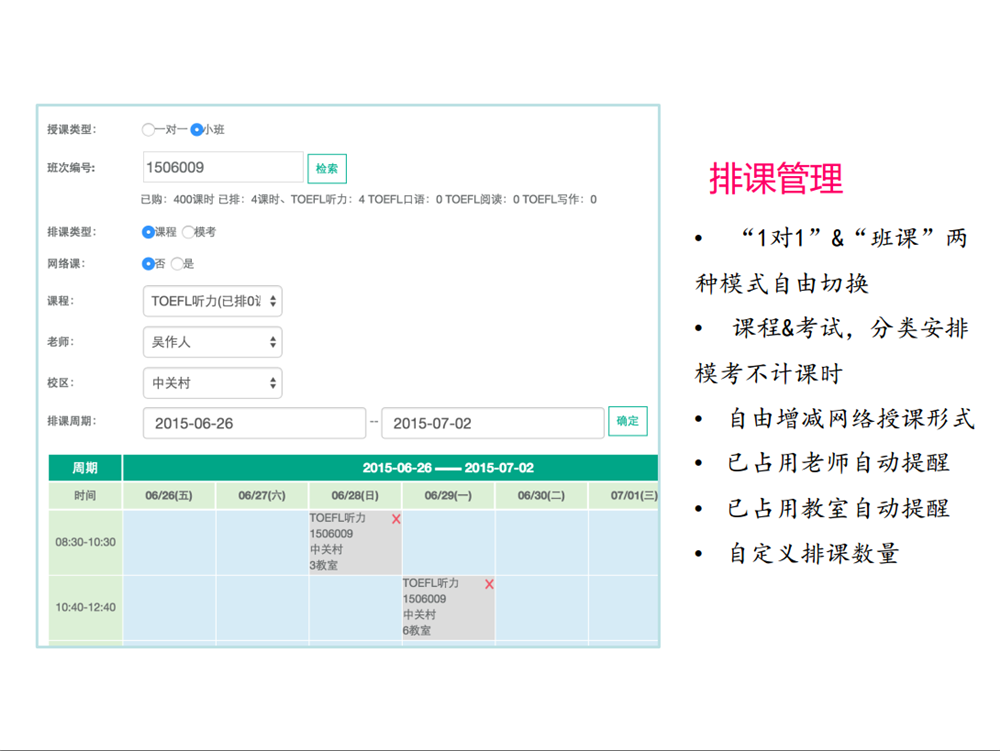Click the 确定 confirm button
This screenshot has width=1000, height=751.
[628, 421]
